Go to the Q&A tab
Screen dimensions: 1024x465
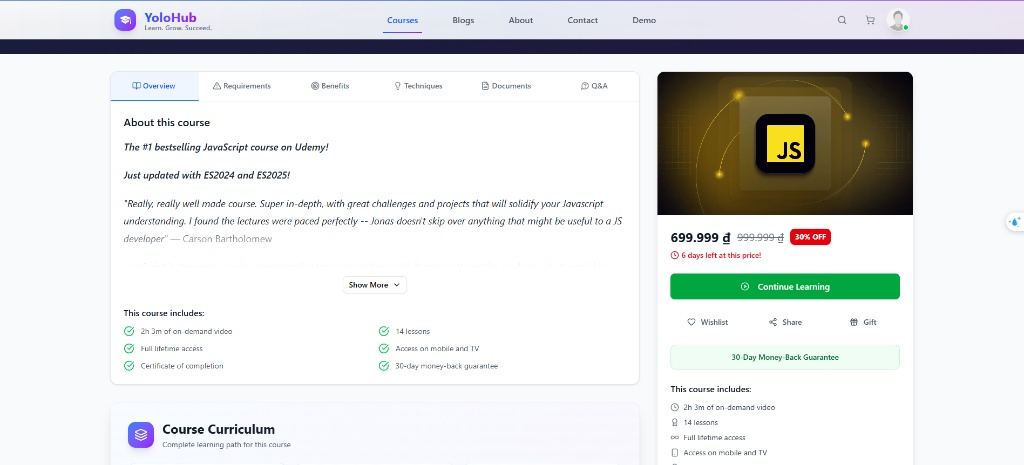pos(594,86)
